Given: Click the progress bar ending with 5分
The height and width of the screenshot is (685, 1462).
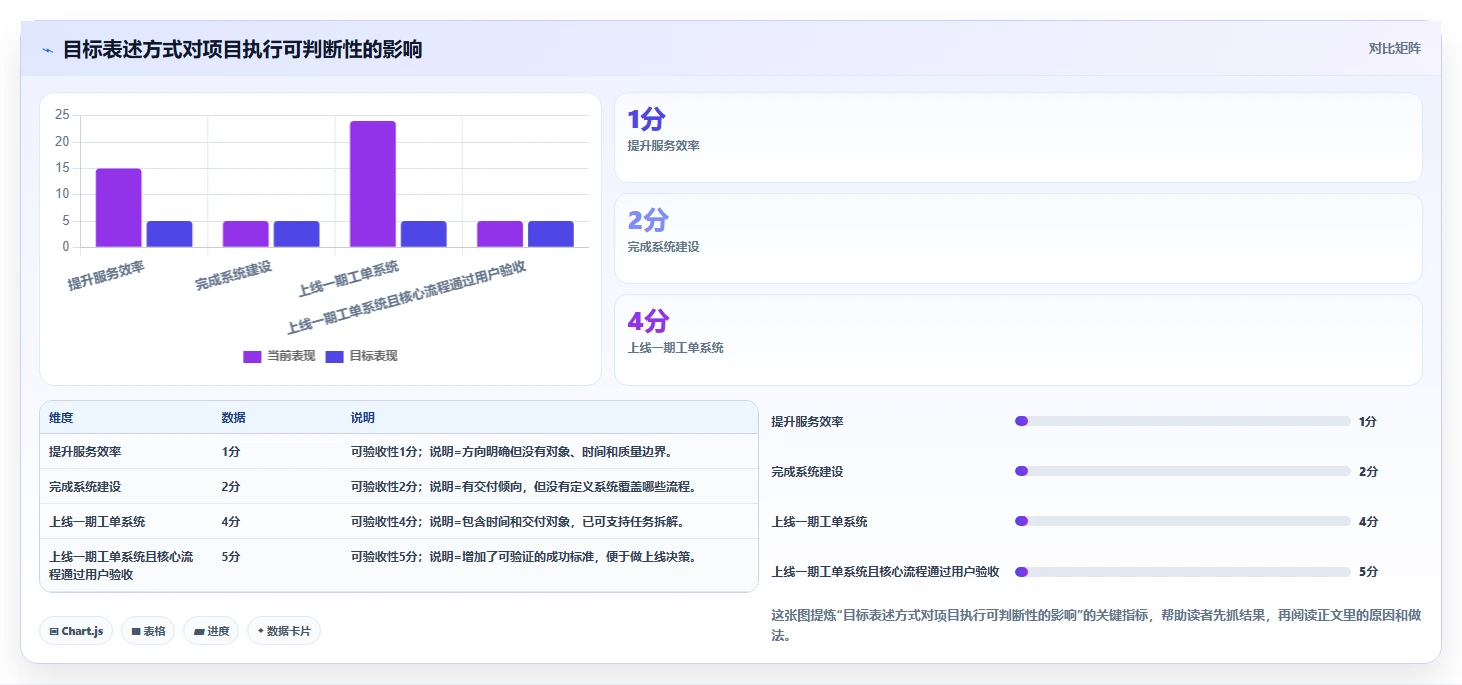Looking at the screenshot, I should [1183, 572].
